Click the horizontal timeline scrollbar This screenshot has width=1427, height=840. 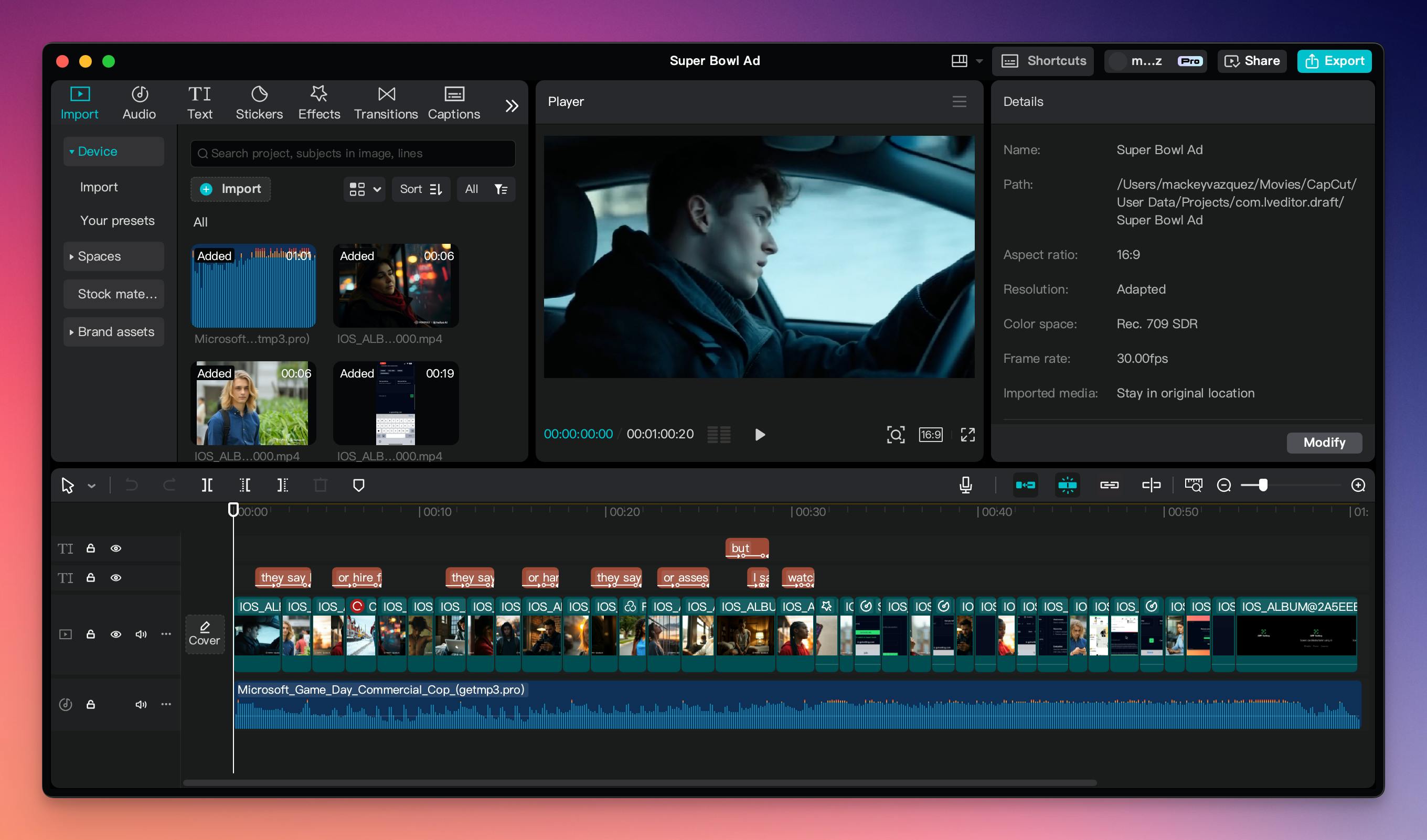640,783
